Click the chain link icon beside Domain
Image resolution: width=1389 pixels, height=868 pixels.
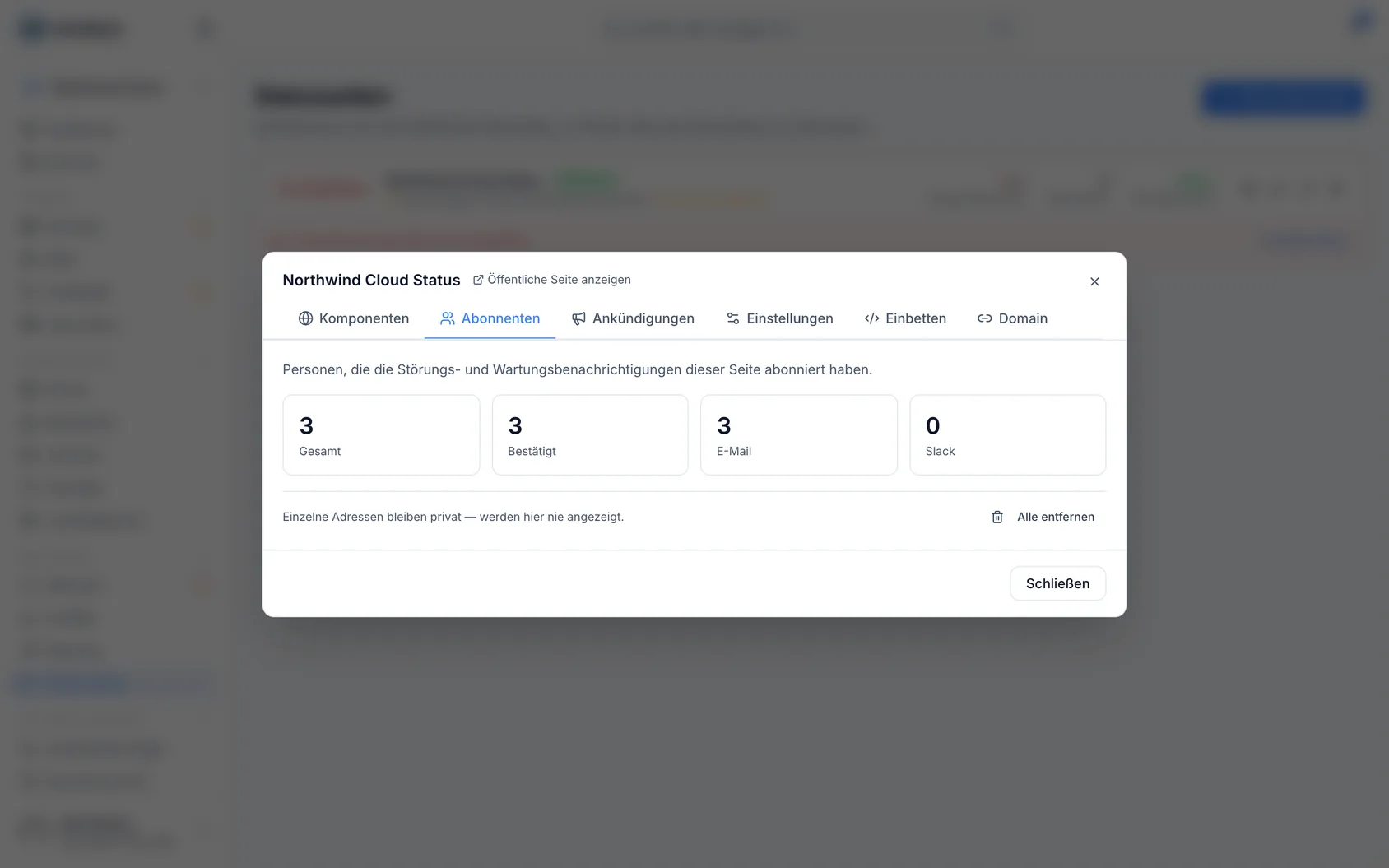985,318
